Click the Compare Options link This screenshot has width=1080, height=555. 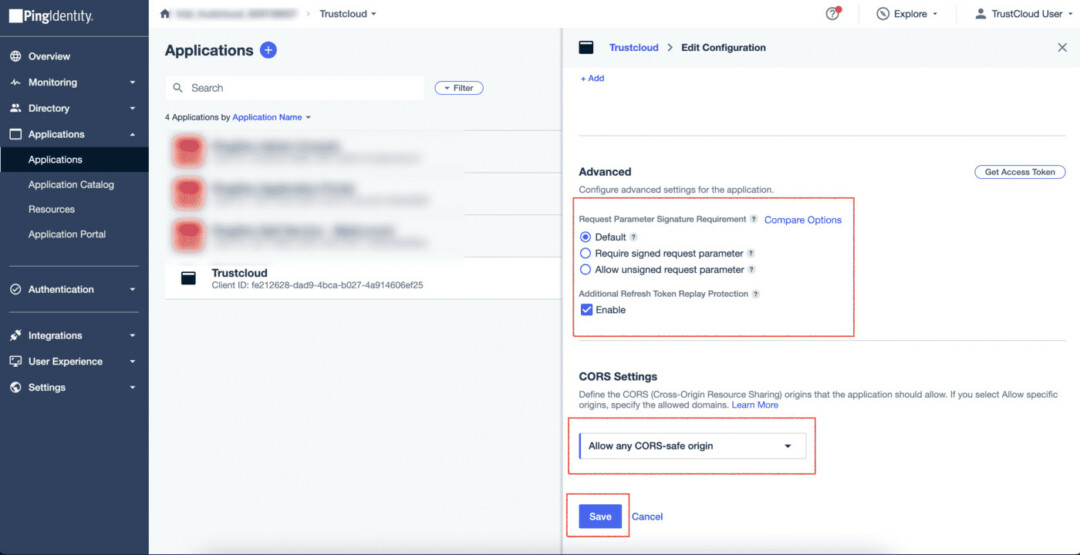coord(803,220)
